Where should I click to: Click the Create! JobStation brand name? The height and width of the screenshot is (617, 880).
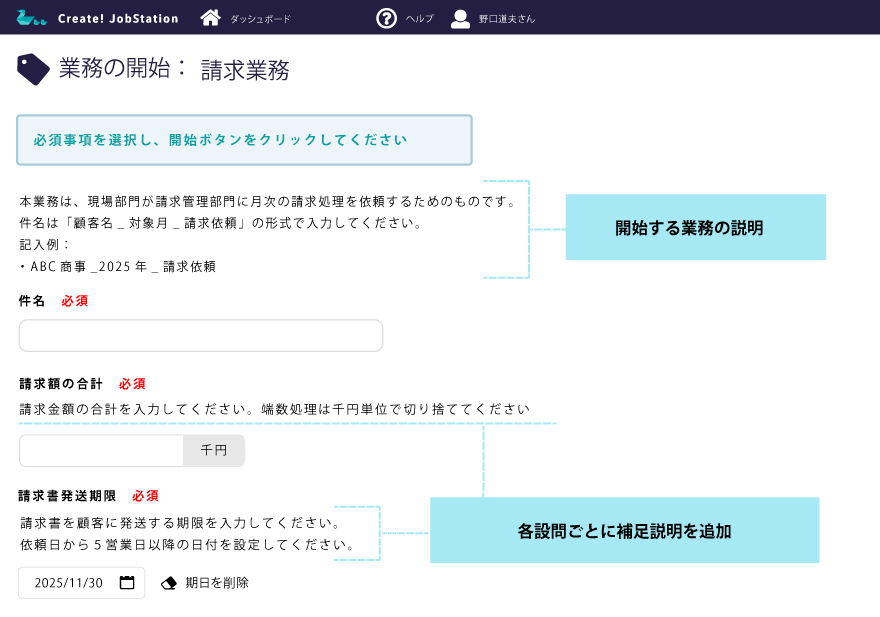(x=118, y=18)
